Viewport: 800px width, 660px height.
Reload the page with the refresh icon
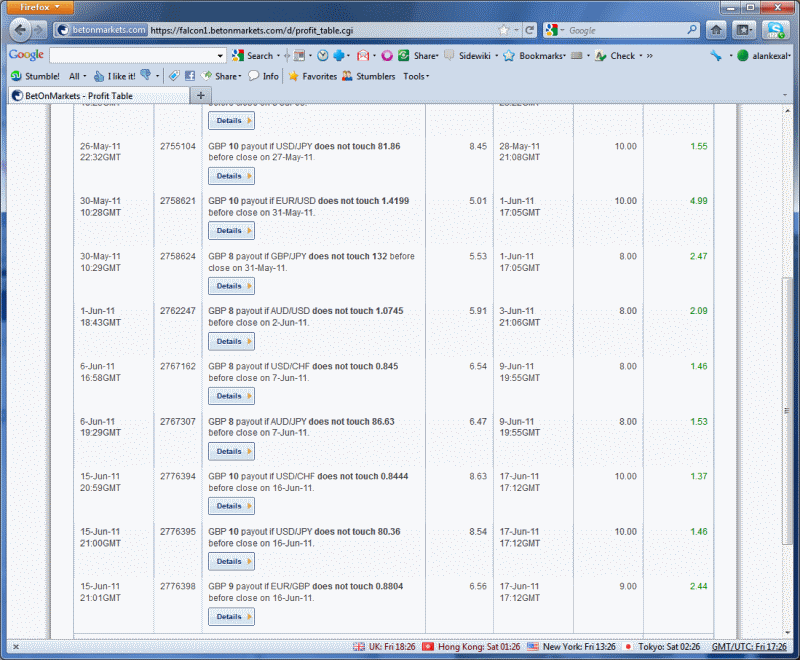[x=530, y=30]
